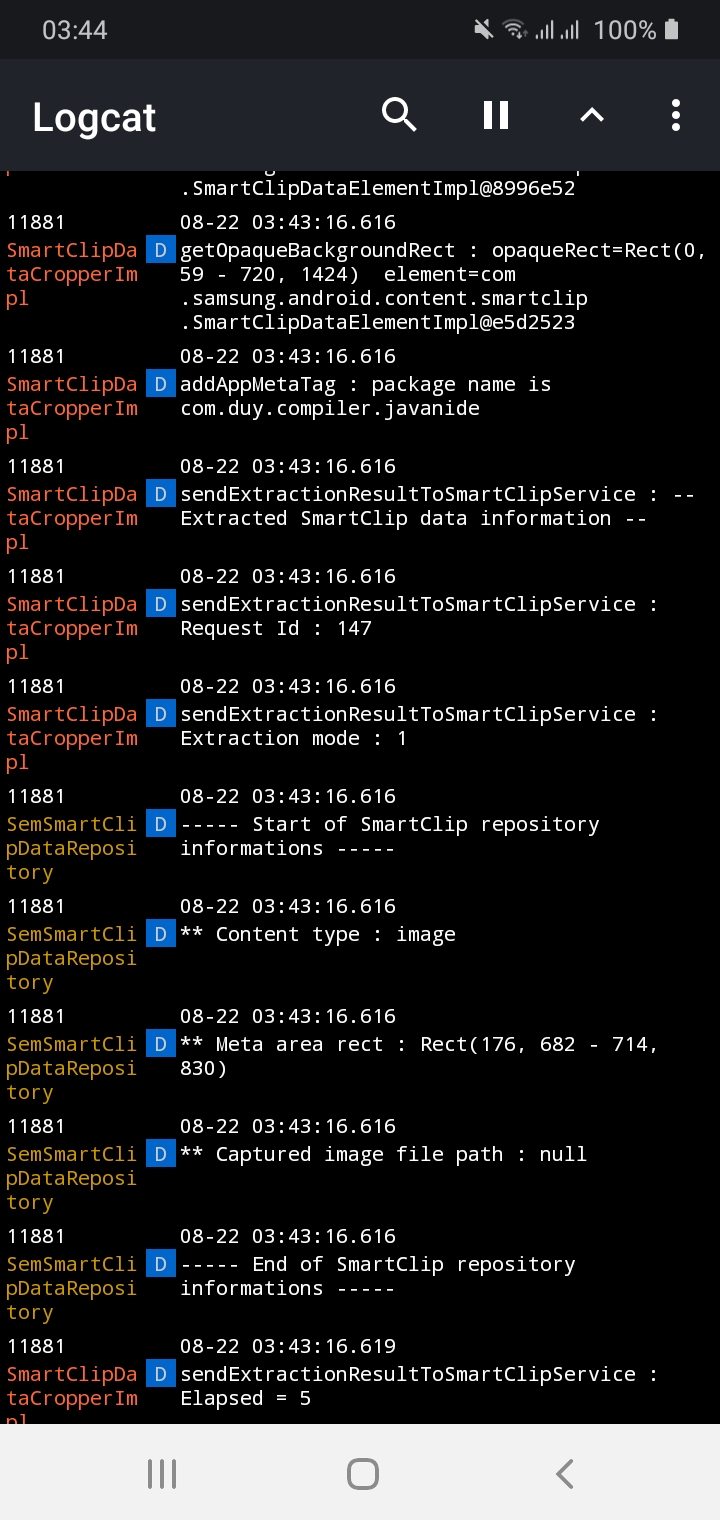Tap the D badge next to Content type image

pyautogui.click(x=160, y=934)
